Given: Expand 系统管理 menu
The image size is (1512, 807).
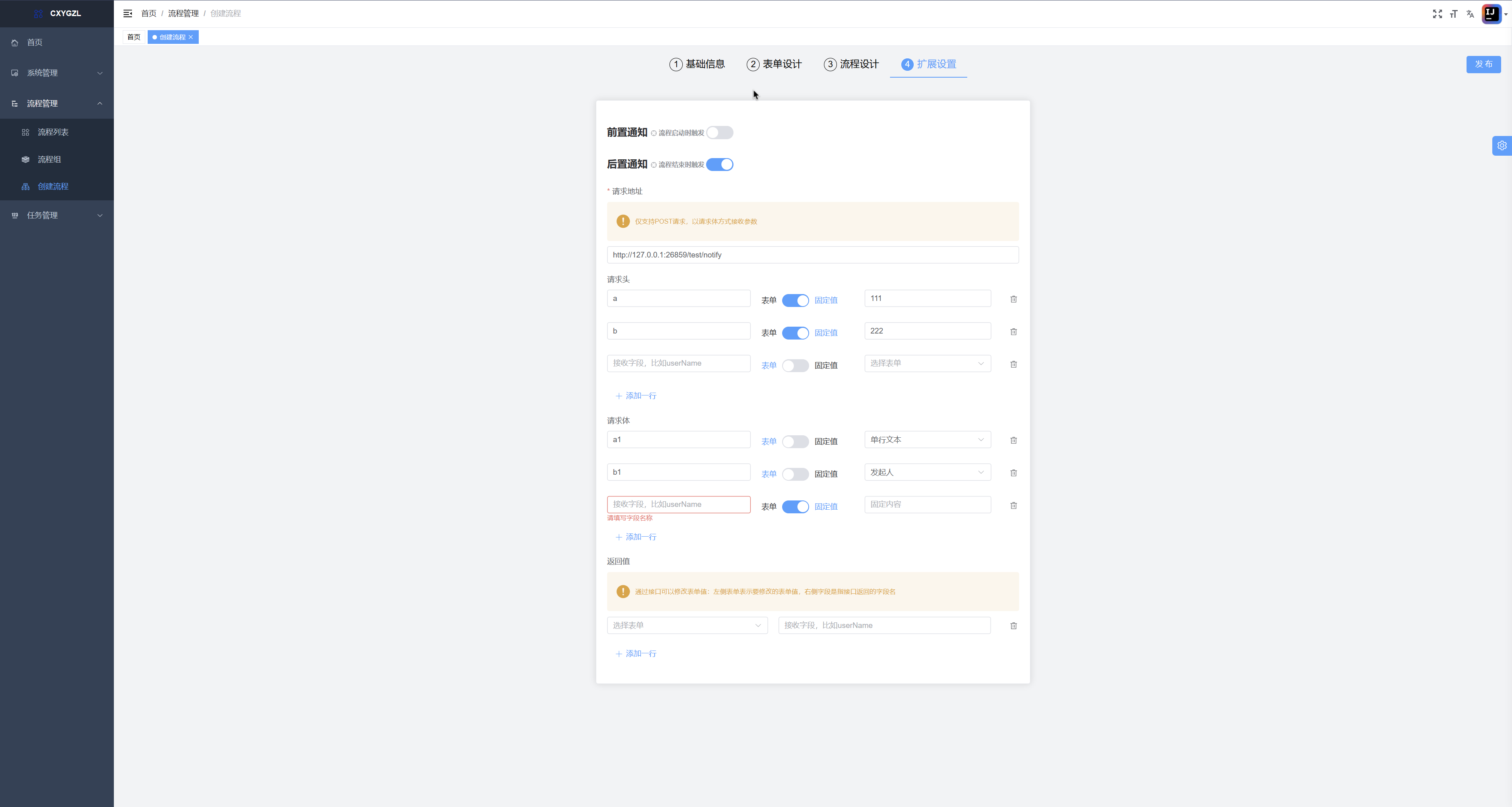Looking at the screenshot, I should (x=57, y=73).
